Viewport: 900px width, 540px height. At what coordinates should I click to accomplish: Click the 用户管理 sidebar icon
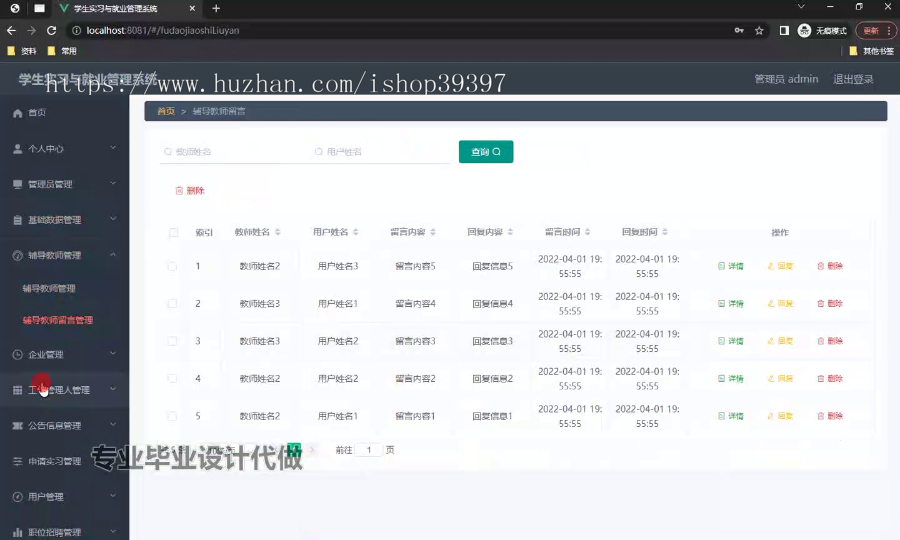tap(18, 497)
